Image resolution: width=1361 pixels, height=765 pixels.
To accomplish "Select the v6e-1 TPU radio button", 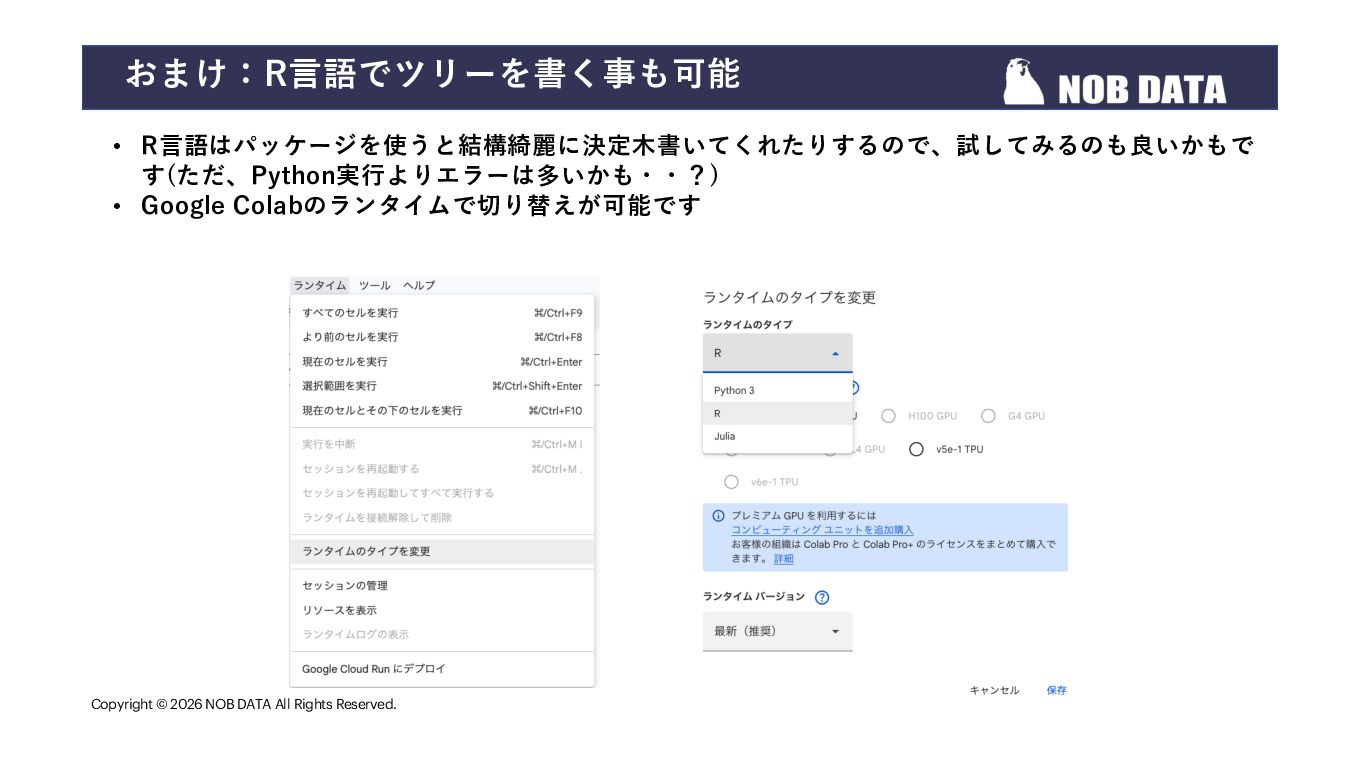I will tap(731, 482).
